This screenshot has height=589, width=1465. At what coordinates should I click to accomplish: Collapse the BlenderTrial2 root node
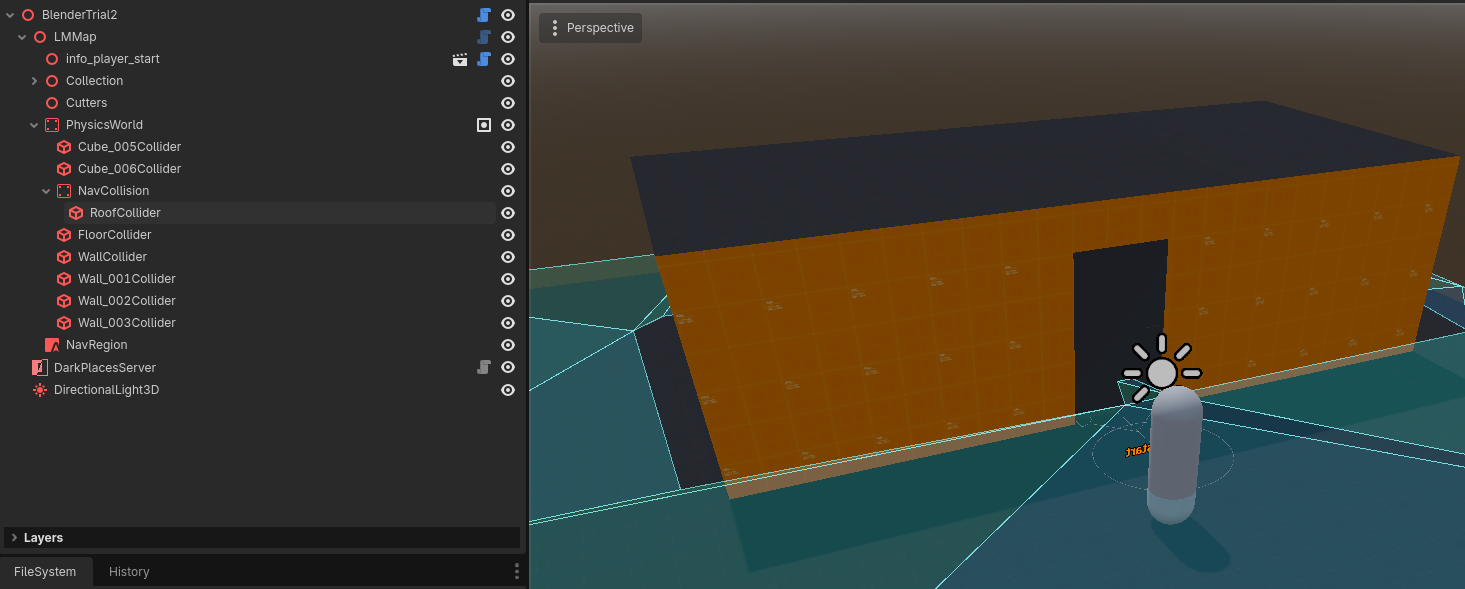point(10,15)
